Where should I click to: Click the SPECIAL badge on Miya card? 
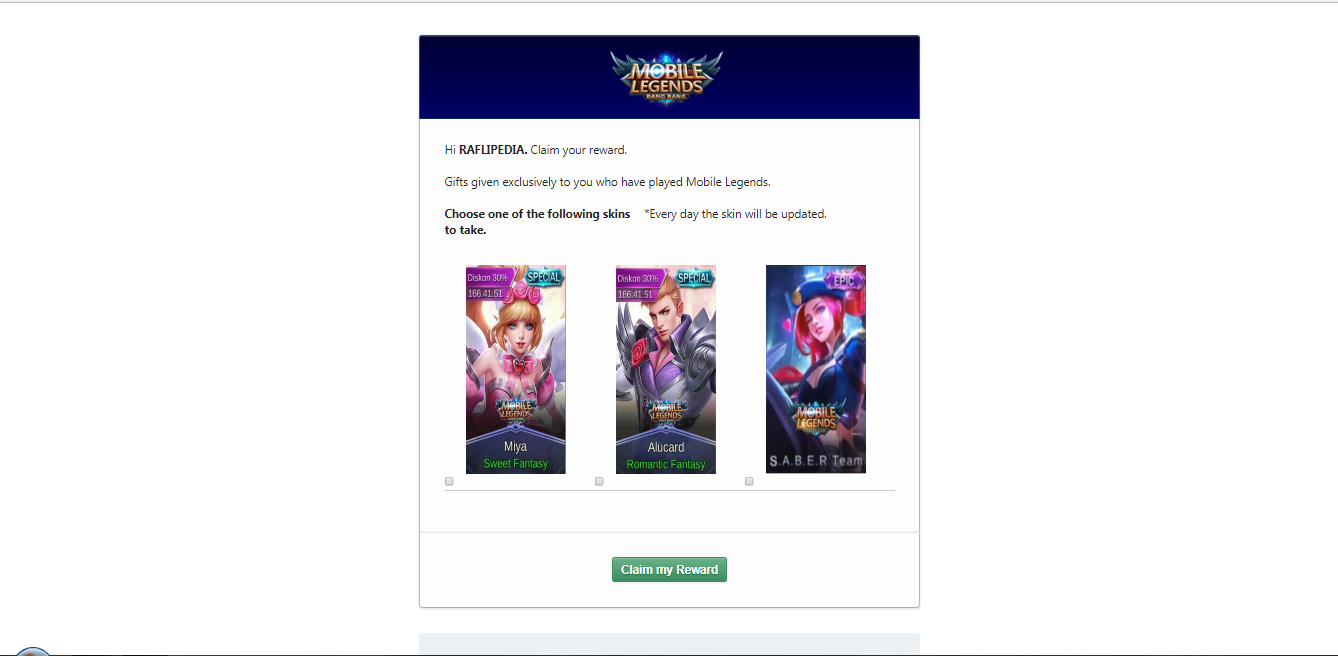[544, 277]
